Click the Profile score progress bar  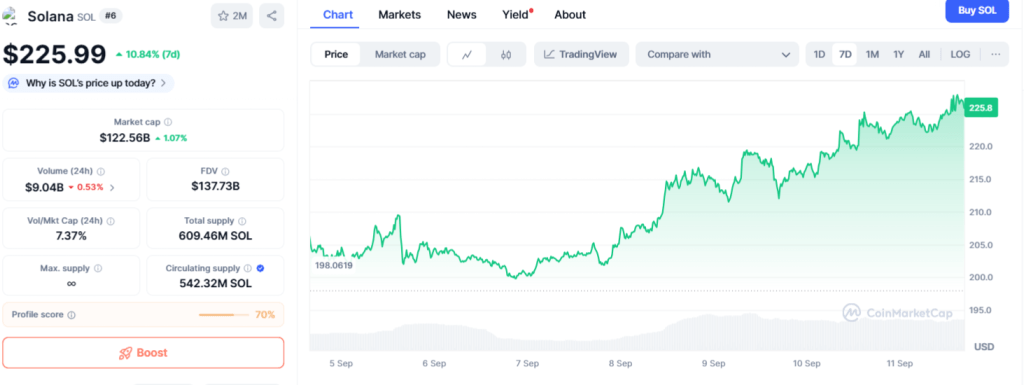(224, 315)
